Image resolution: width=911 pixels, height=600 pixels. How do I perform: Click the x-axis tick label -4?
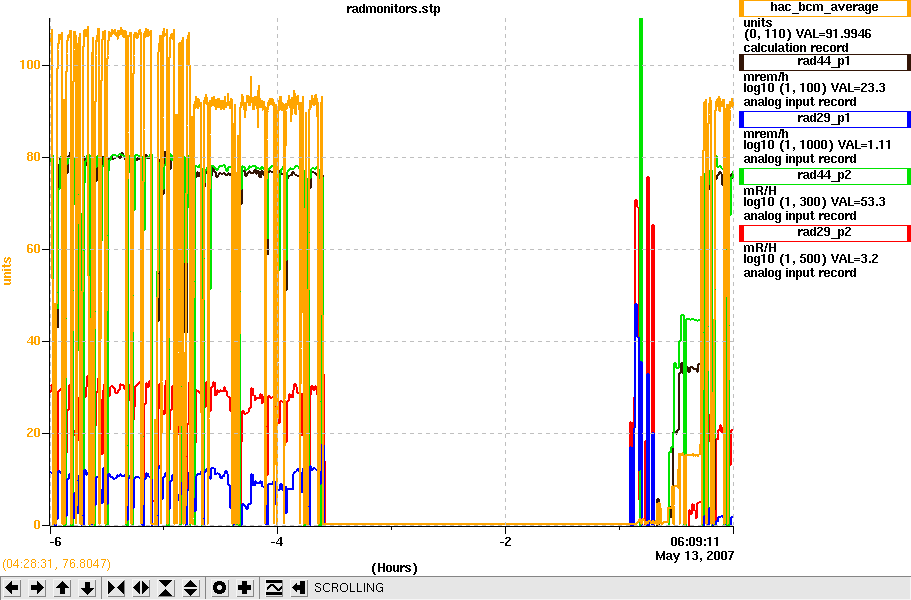click(x=277, y=542)
